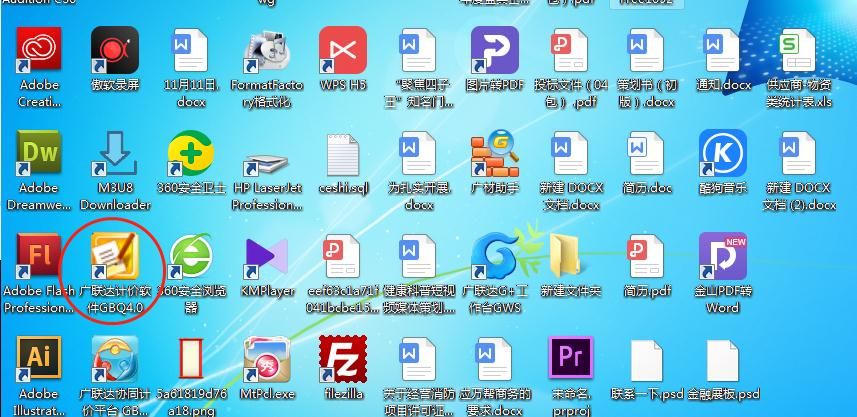Select the filezilla desktop icon
Viewport: 857px width, 417px height.
coord(342,362)
